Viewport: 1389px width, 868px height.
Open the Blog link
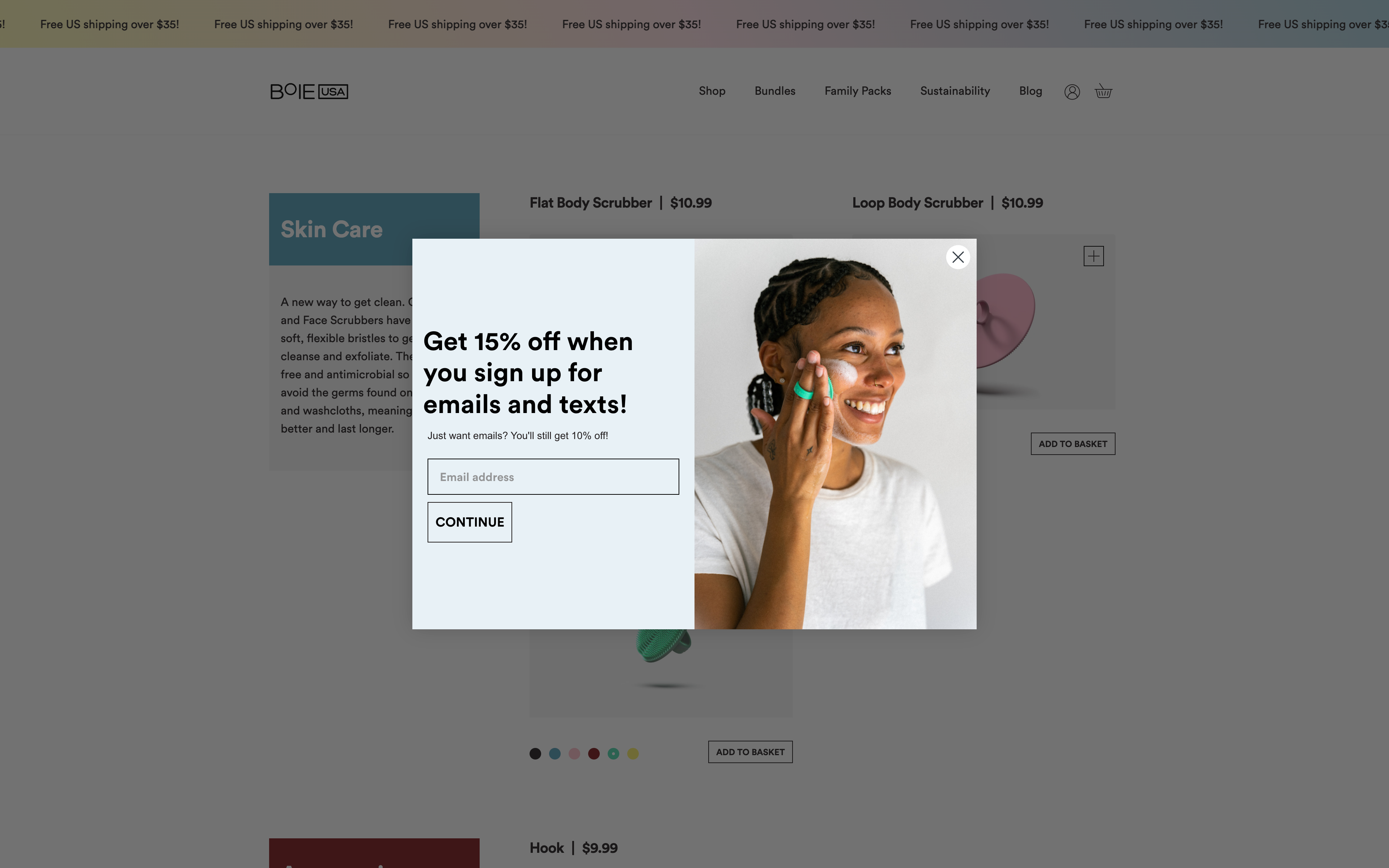(1030, 91)
